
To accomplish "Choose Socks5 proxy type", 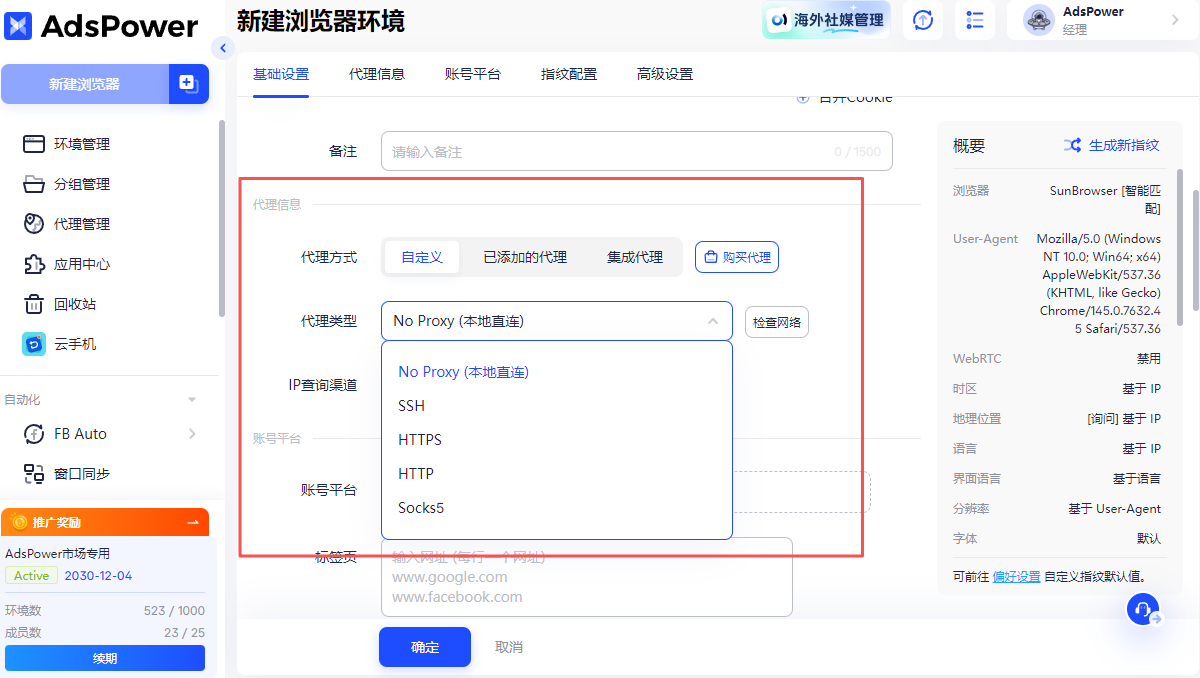I will click(557, 508).
